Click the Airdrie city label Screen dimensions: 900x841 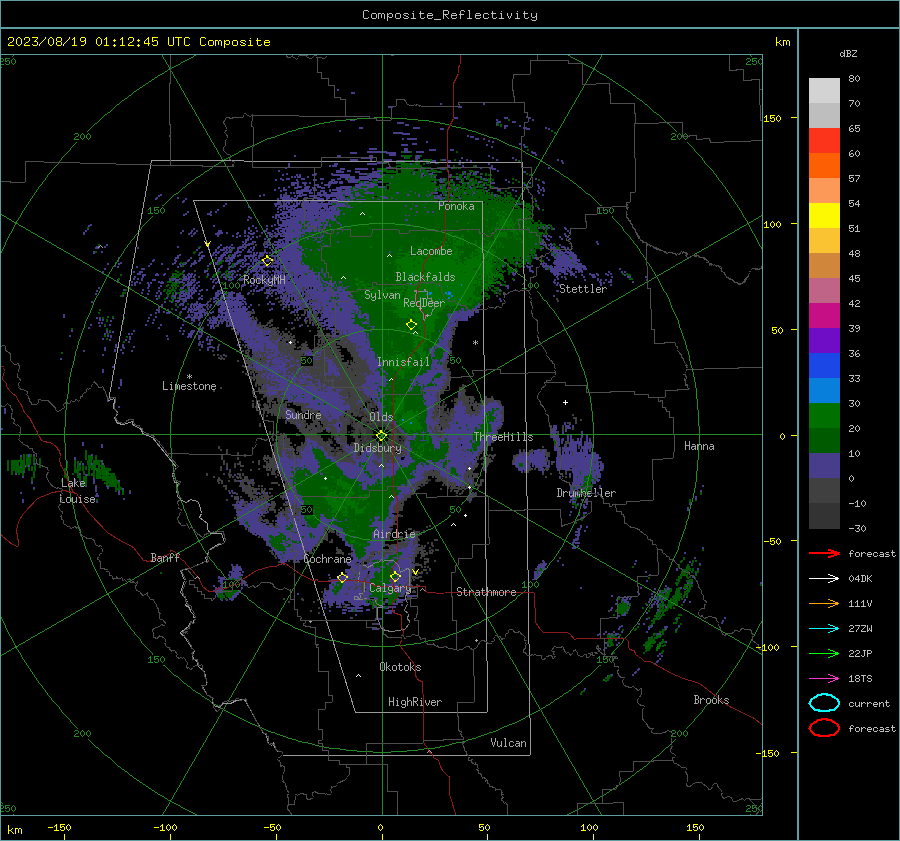[x=394, y=534]
